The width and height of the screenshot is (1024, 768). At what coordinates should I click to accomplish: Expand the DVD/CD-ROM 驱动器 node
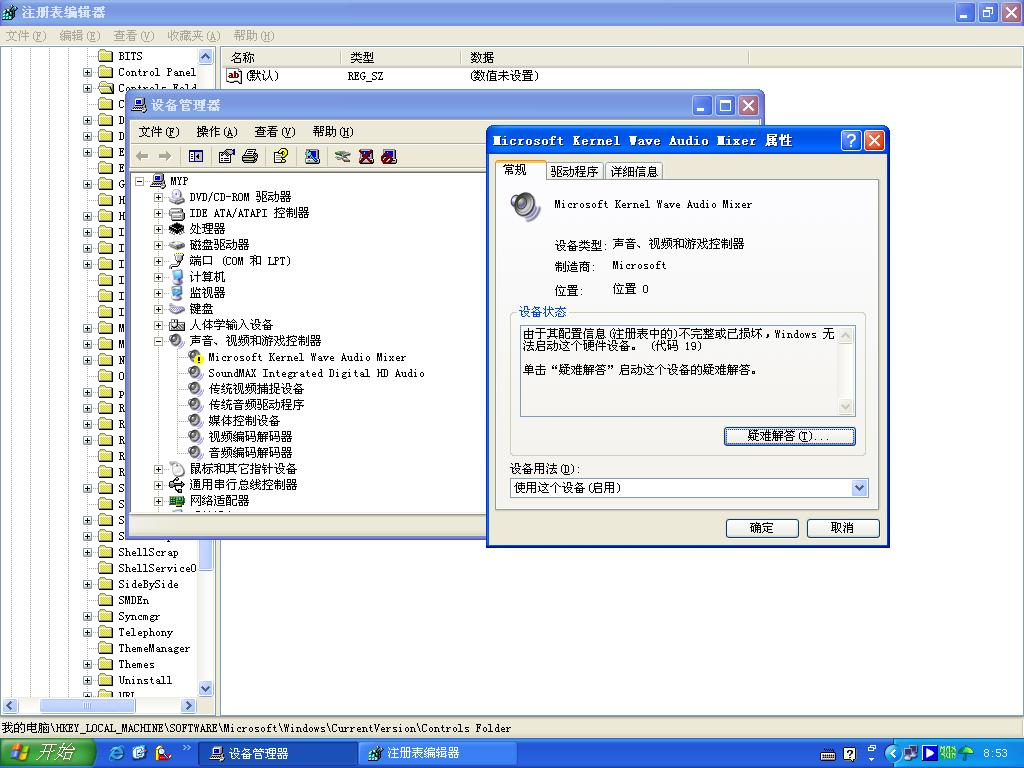click(x=158, y=197)
